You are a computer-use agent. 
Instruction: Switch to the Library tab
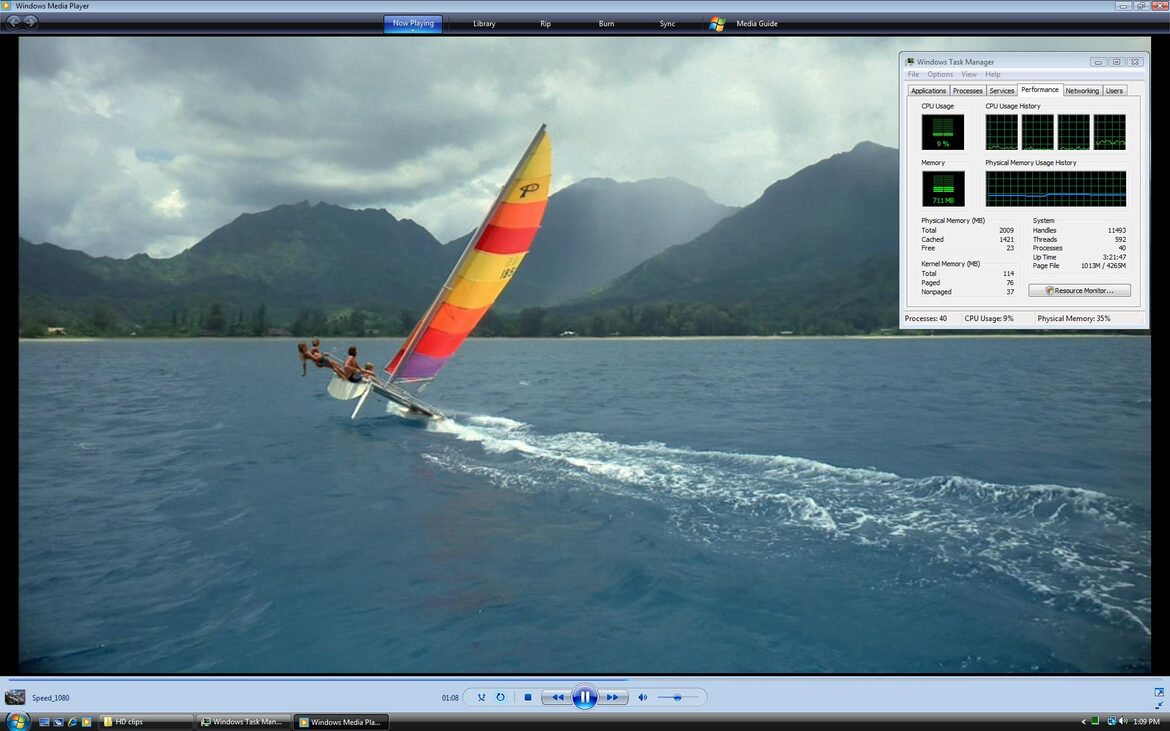point(484,23)
